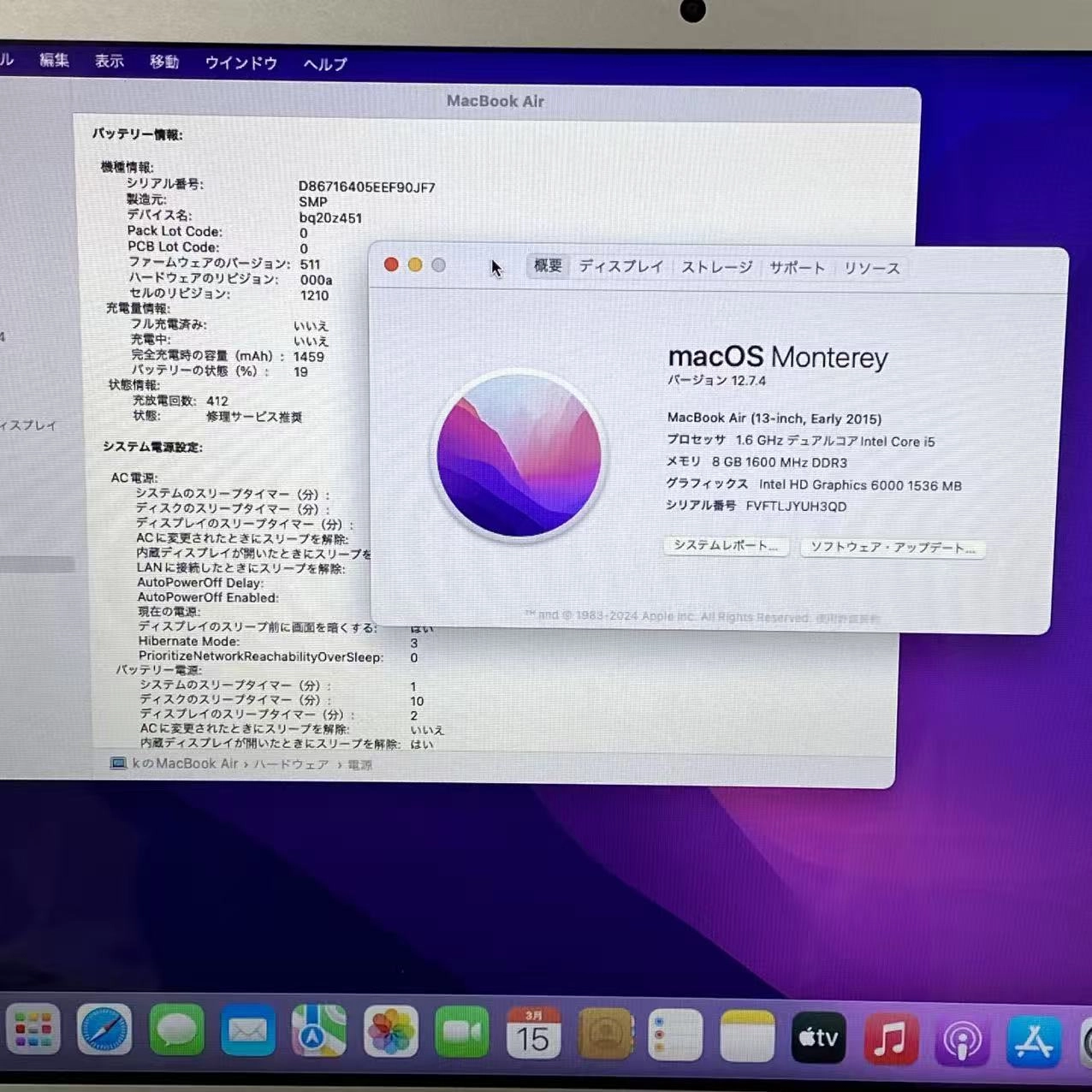Start FaceTime from the Dock
This screenshot has height=1092, width=1092.
coord(462,1034)
